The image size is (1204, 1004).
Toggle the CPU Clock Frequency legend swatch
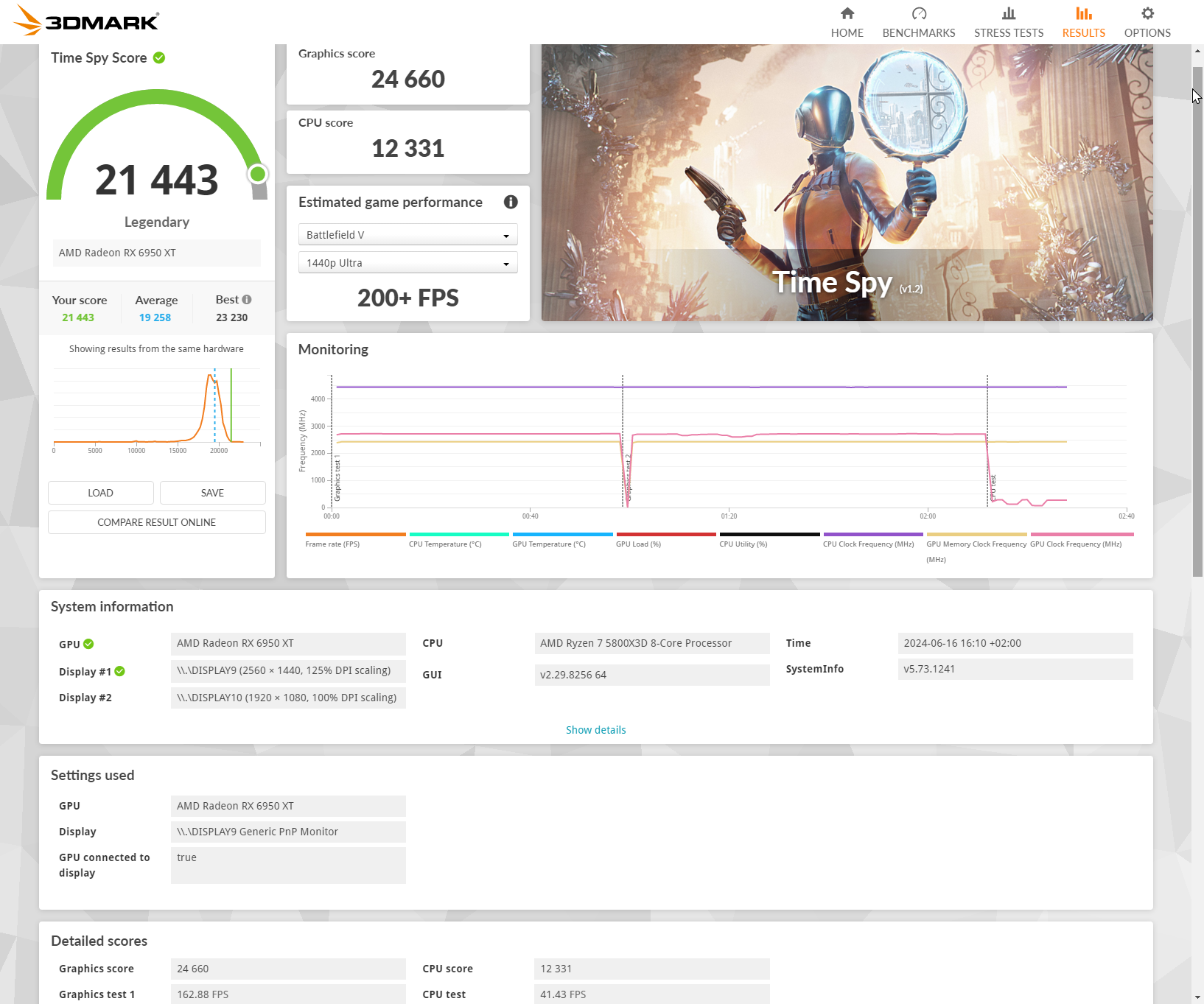pyautogui.click(x=873, y=534)
